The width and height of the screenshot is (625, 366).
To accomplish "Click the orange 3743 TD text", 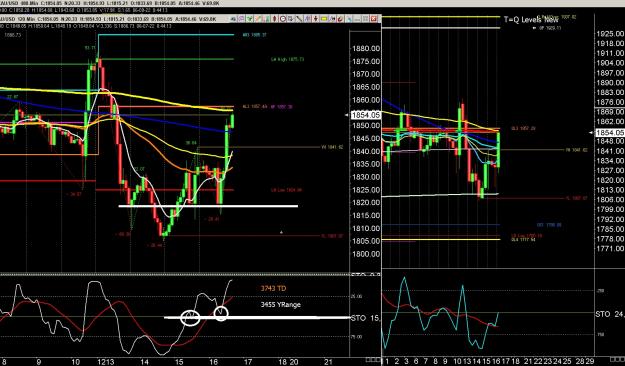I will tap(273, 288).
